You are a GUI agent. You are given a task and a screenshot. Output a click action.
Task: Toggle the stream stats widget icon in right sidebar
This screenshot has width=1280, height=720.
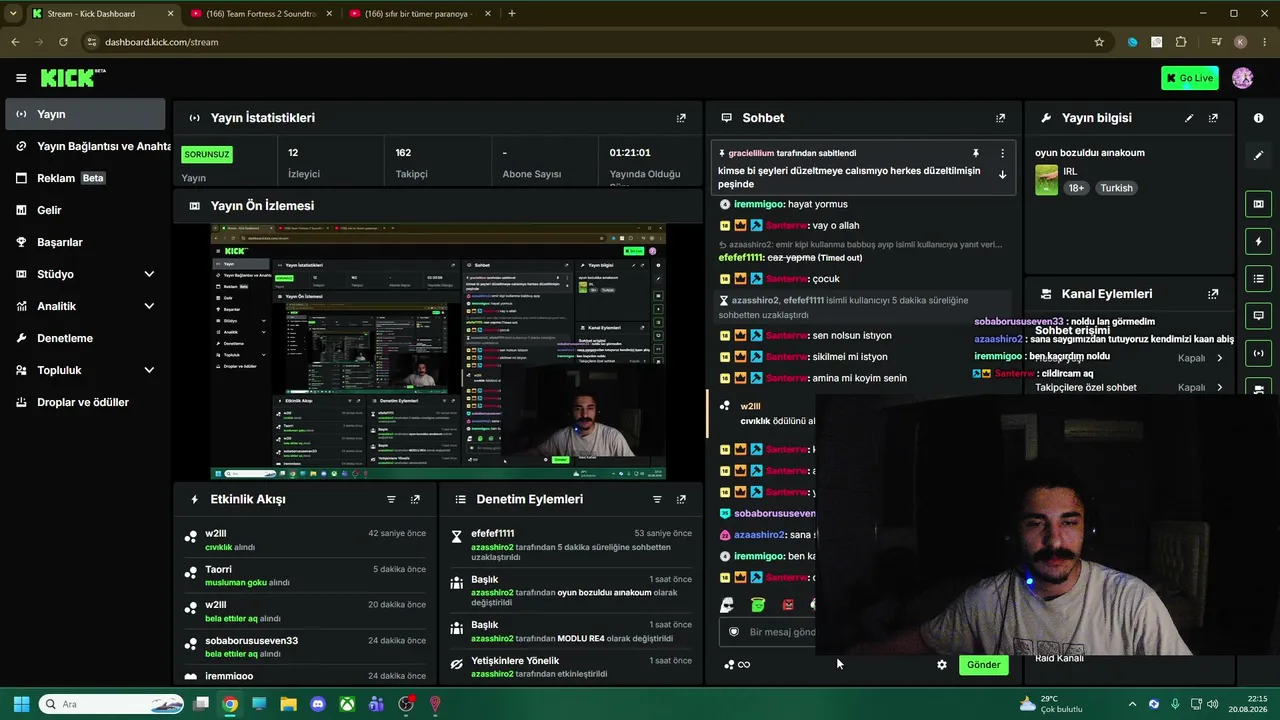click(x=1258, y=352)
